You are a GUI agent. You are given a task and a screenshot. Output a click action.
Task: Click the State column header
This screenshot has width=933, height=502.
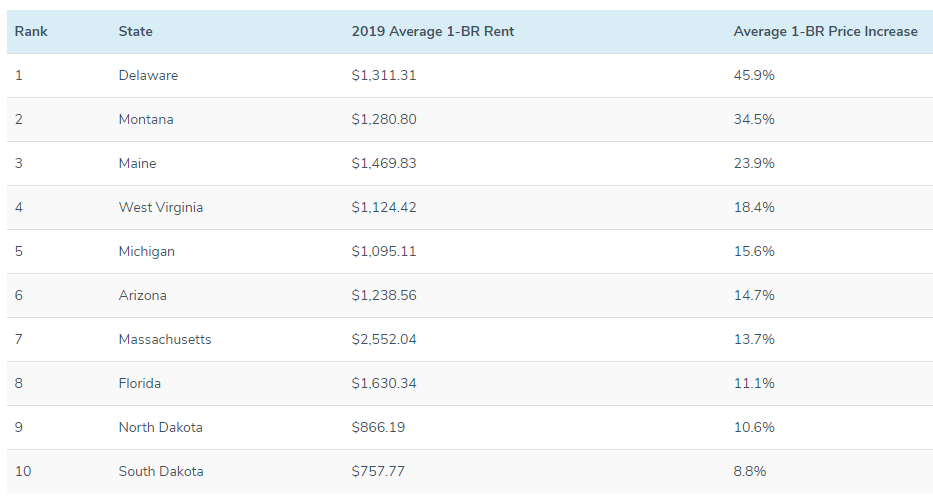135,31
